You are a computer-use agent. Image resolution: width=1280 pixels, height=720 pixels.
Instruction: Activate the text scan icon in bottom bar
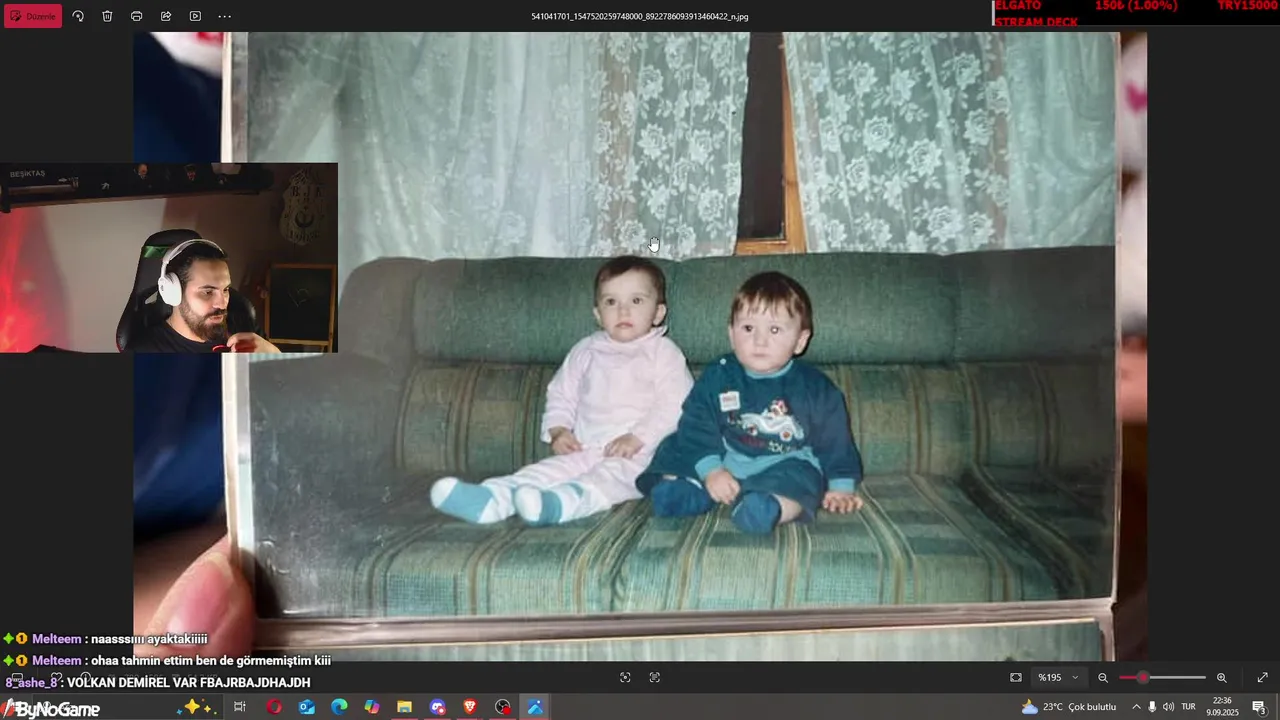coord(654,677)
